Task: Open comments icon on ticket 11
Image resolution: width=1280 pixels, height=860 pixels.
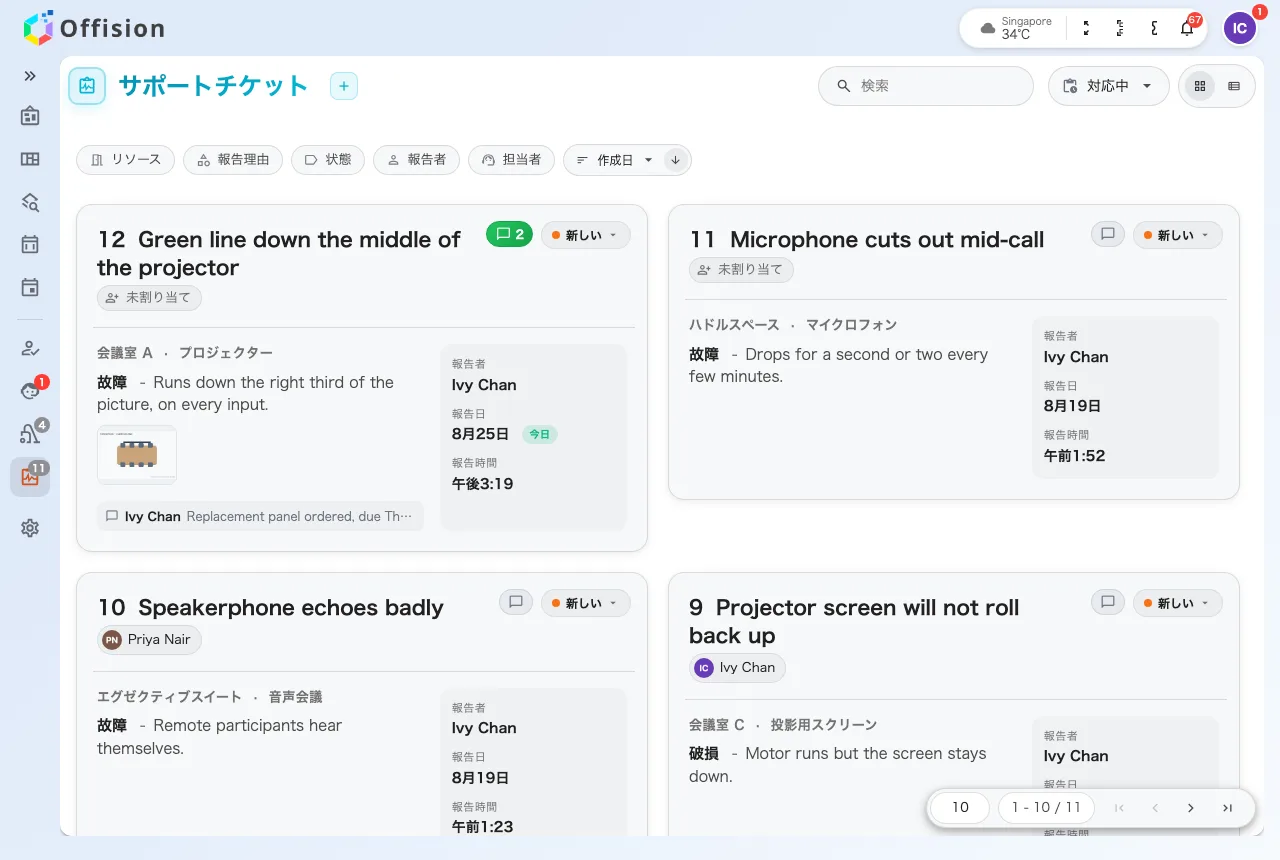Action: 1108,235
